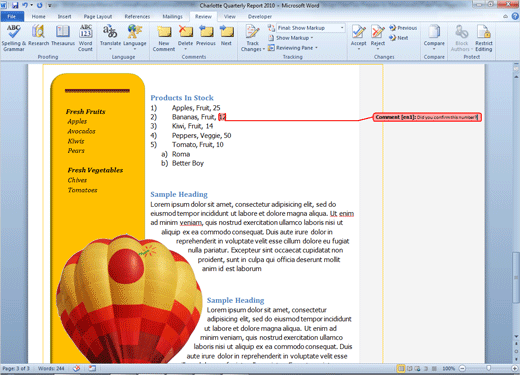The height and width of the screenshot is (375, 520).
Task: Select the hot air balloon image
Action: (x=128, y=298)
